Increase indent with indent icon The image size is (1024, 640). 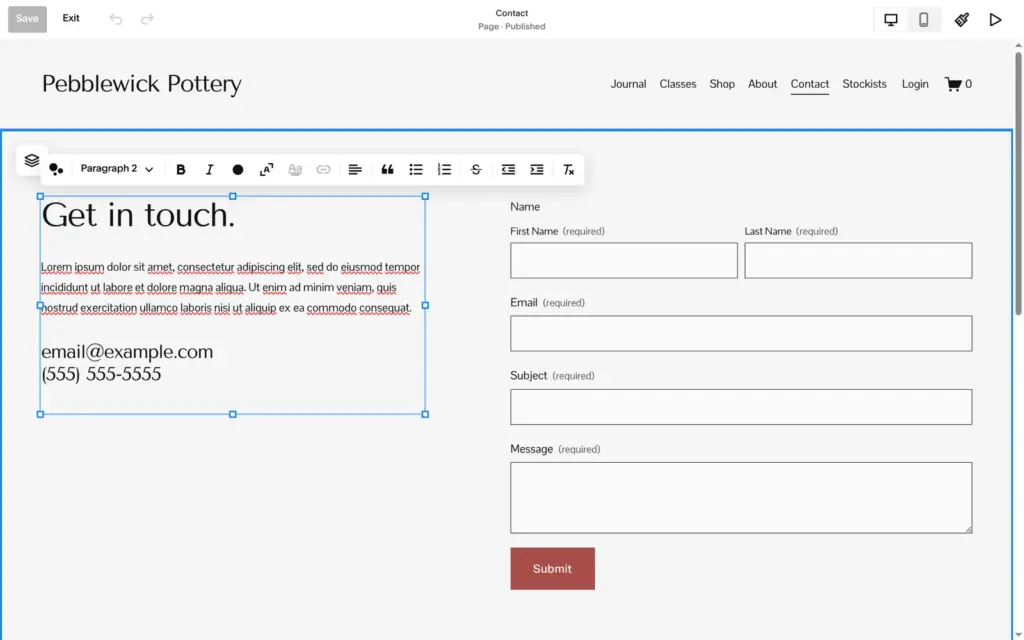(x=537, y=170)
